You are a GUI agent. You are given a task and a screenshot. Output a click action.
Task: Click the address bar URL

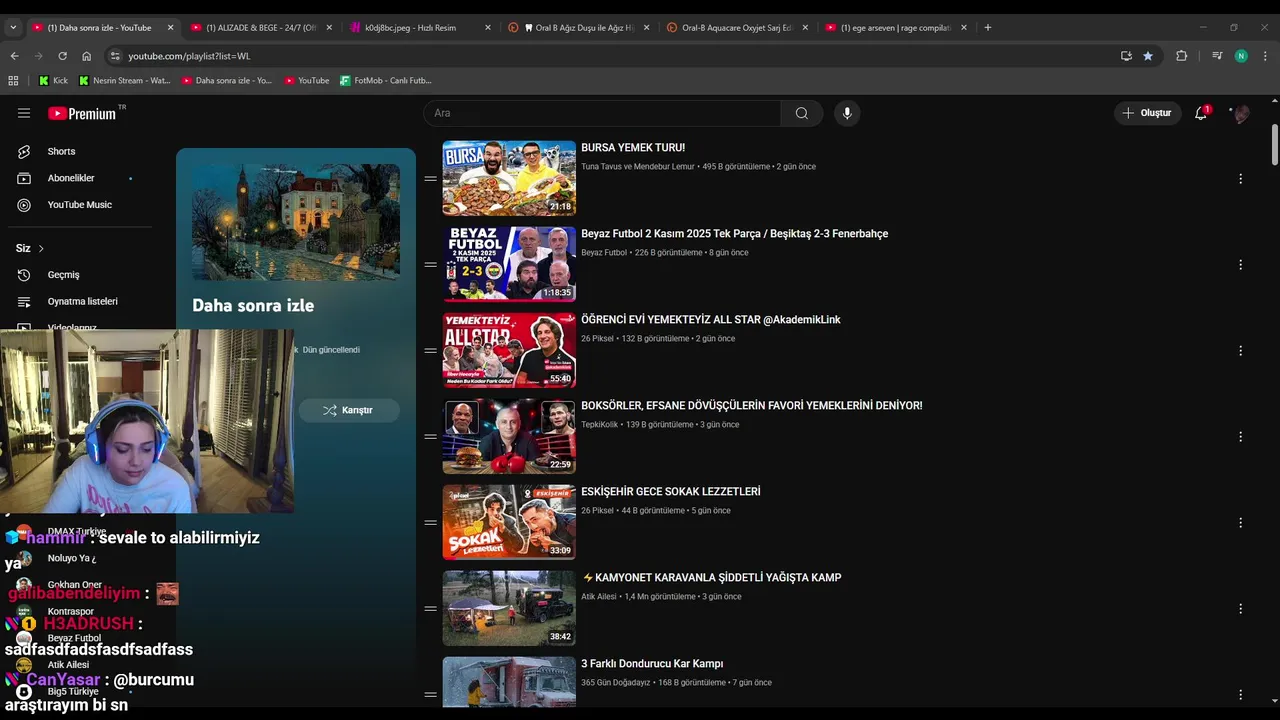click(x=189, y=56)
